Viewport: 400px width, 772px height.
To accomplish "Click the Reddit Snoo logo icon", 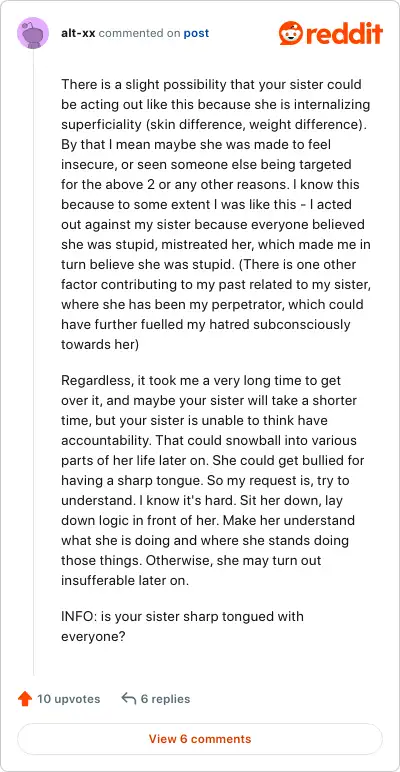I will click(290, 33).
